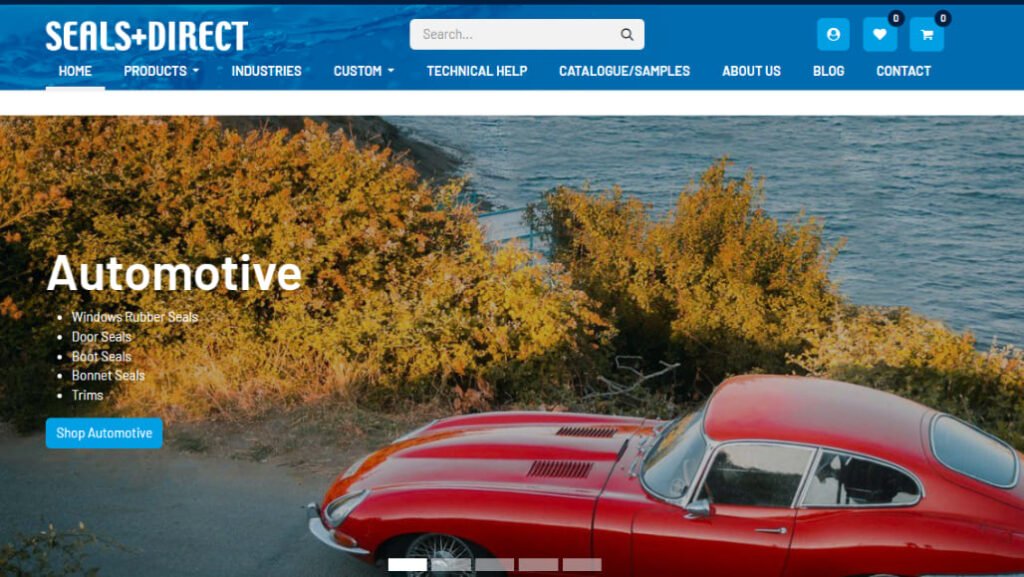Open the Technical Help page
The height and width of the screenshot is (577, 1024).
(477, 71)
